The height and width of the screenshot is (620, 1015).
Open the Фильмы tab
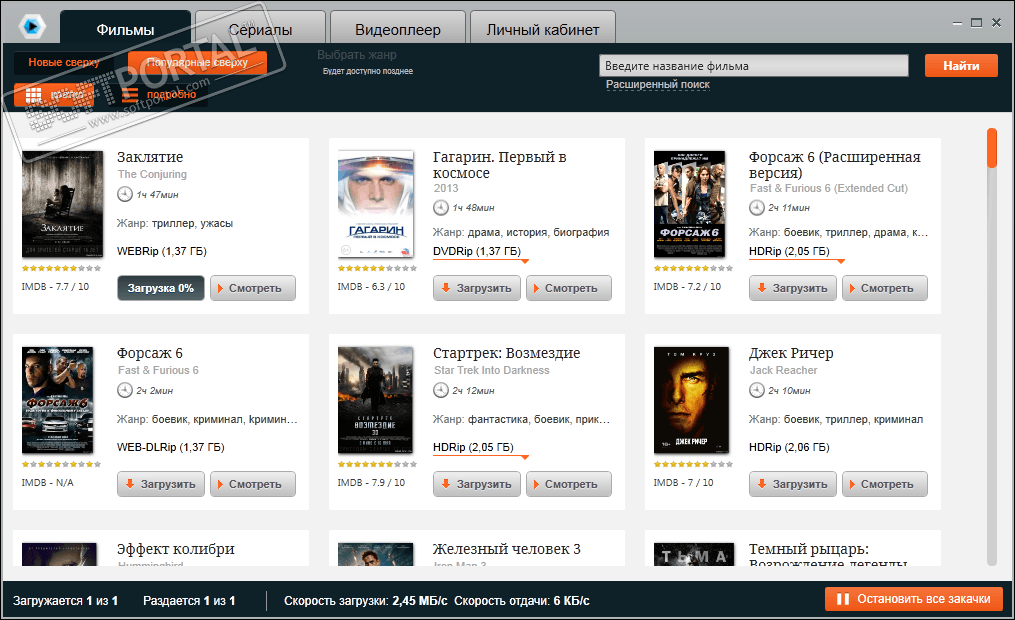click(126, 29)
